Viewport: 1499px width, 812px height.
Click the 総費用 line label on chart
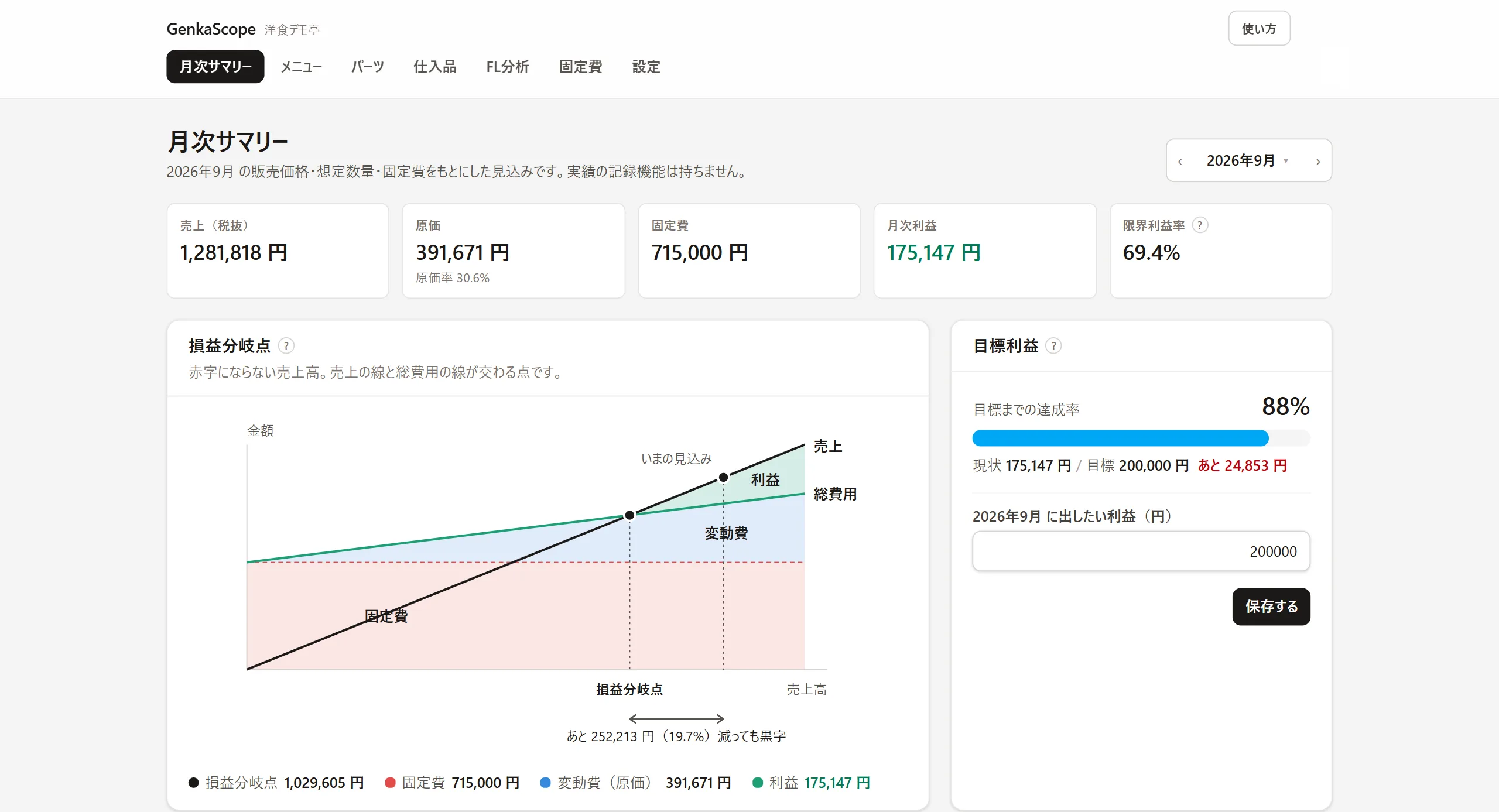click(835, 494)
